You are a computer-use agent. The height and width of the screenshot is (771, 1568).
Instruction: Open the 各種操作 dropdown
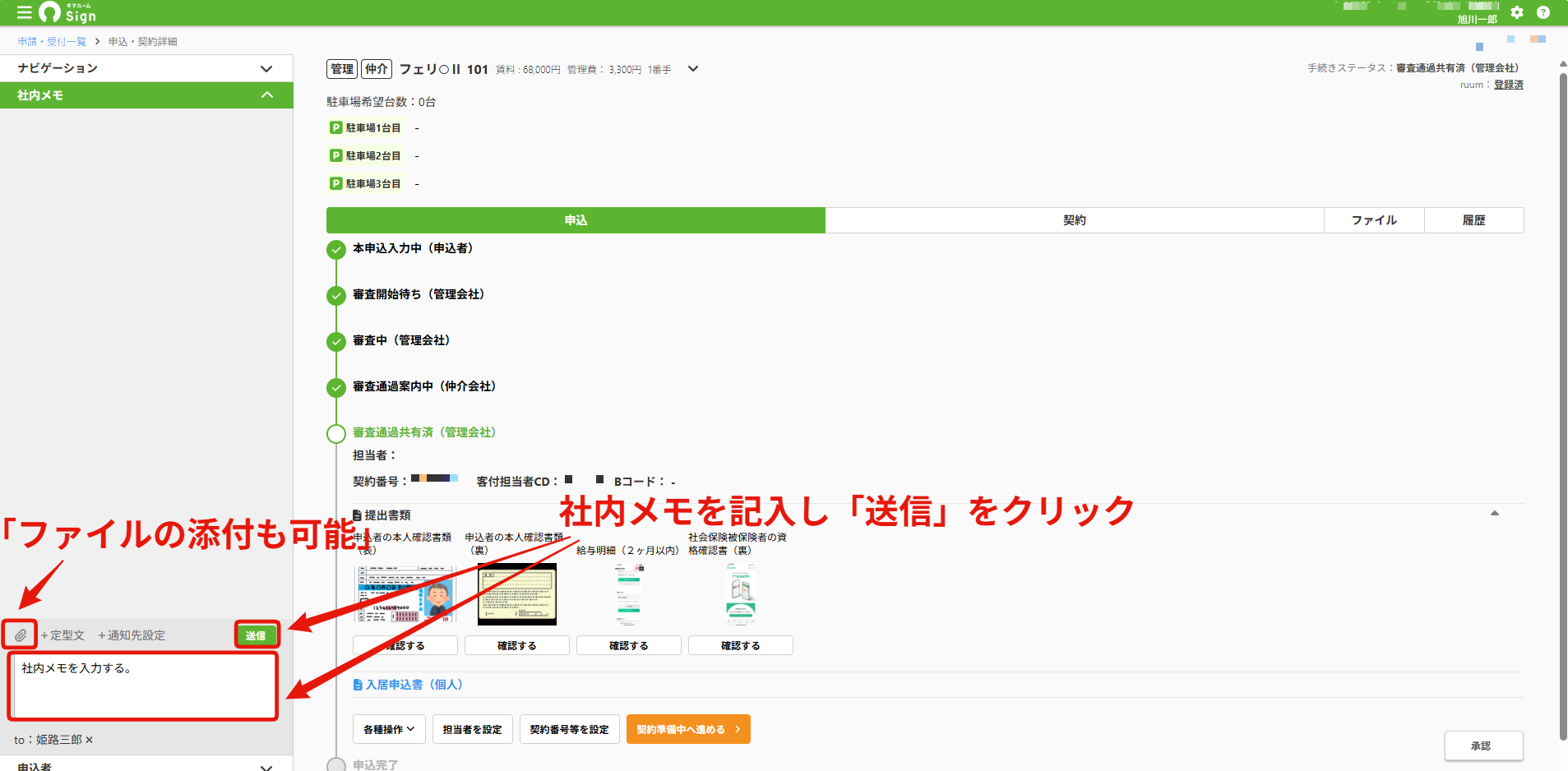[389, 729]
